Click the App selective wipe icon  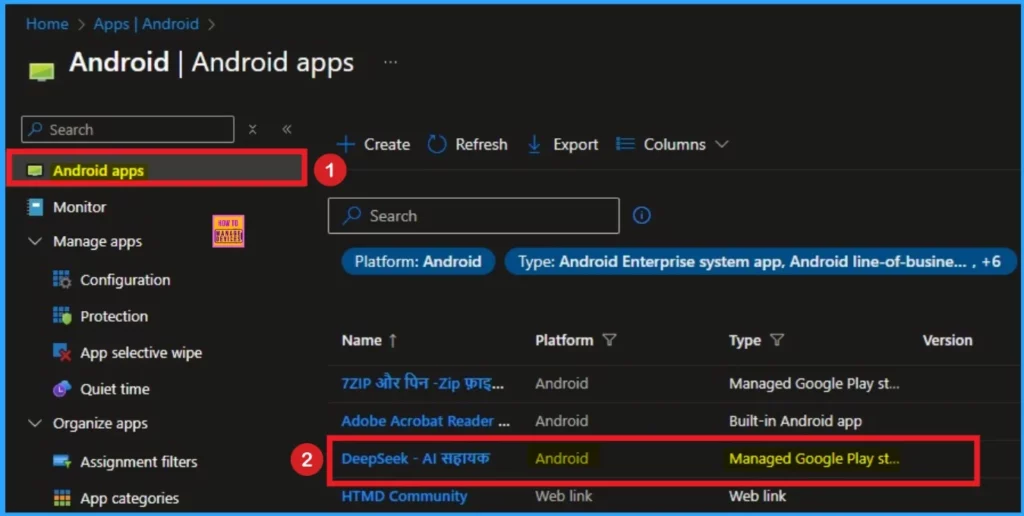62,353
